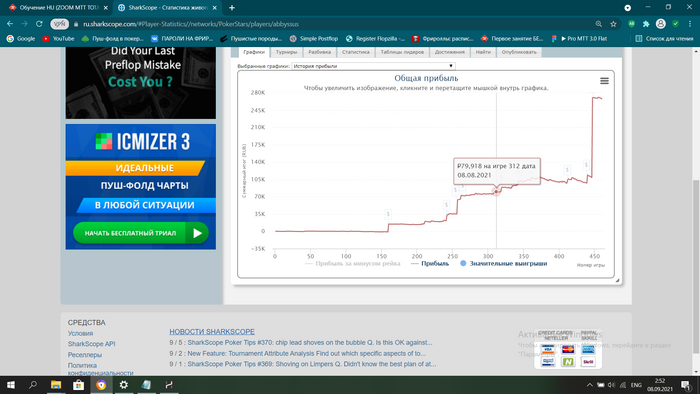Open the chart hamburger menu icon

pos(604,81)
